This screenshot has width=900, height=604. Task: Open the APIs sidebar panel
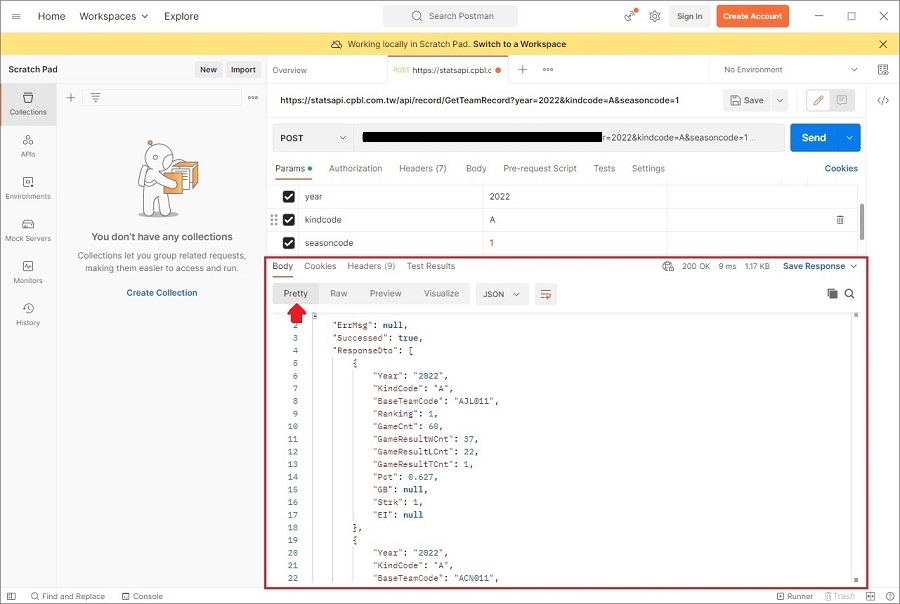(x=28, y=146)
